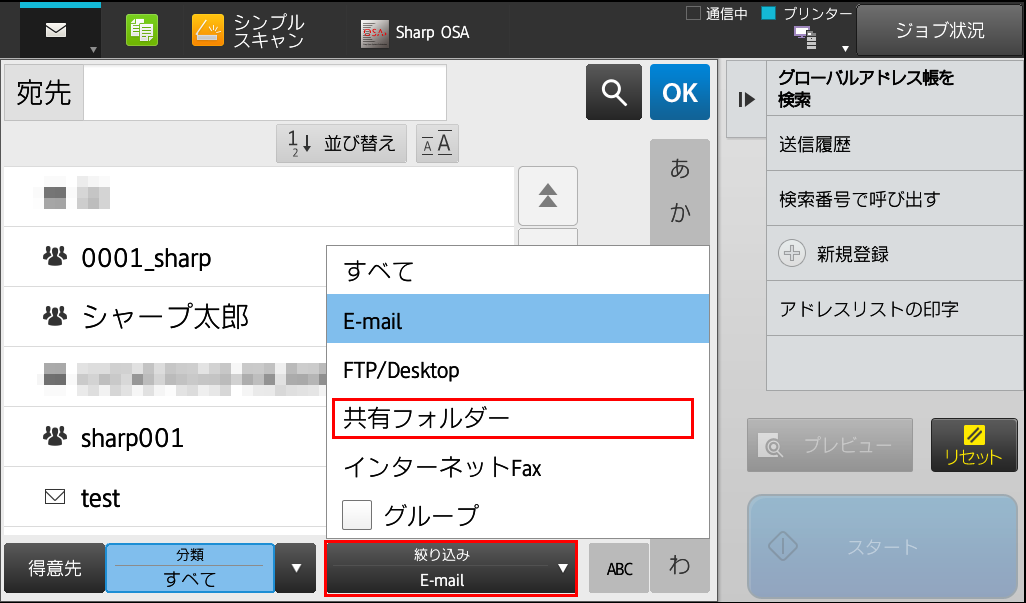Open ジョブ状況 job status
This screenshot has height=603, width=1026.
(x=938, y=31)
